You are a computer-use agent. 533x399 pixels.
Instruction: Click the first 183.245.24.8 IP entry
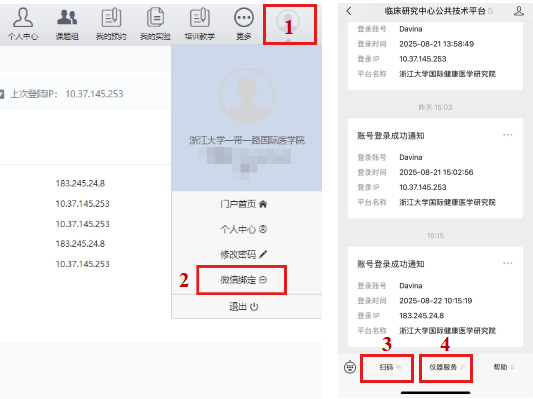click(80, 184)
